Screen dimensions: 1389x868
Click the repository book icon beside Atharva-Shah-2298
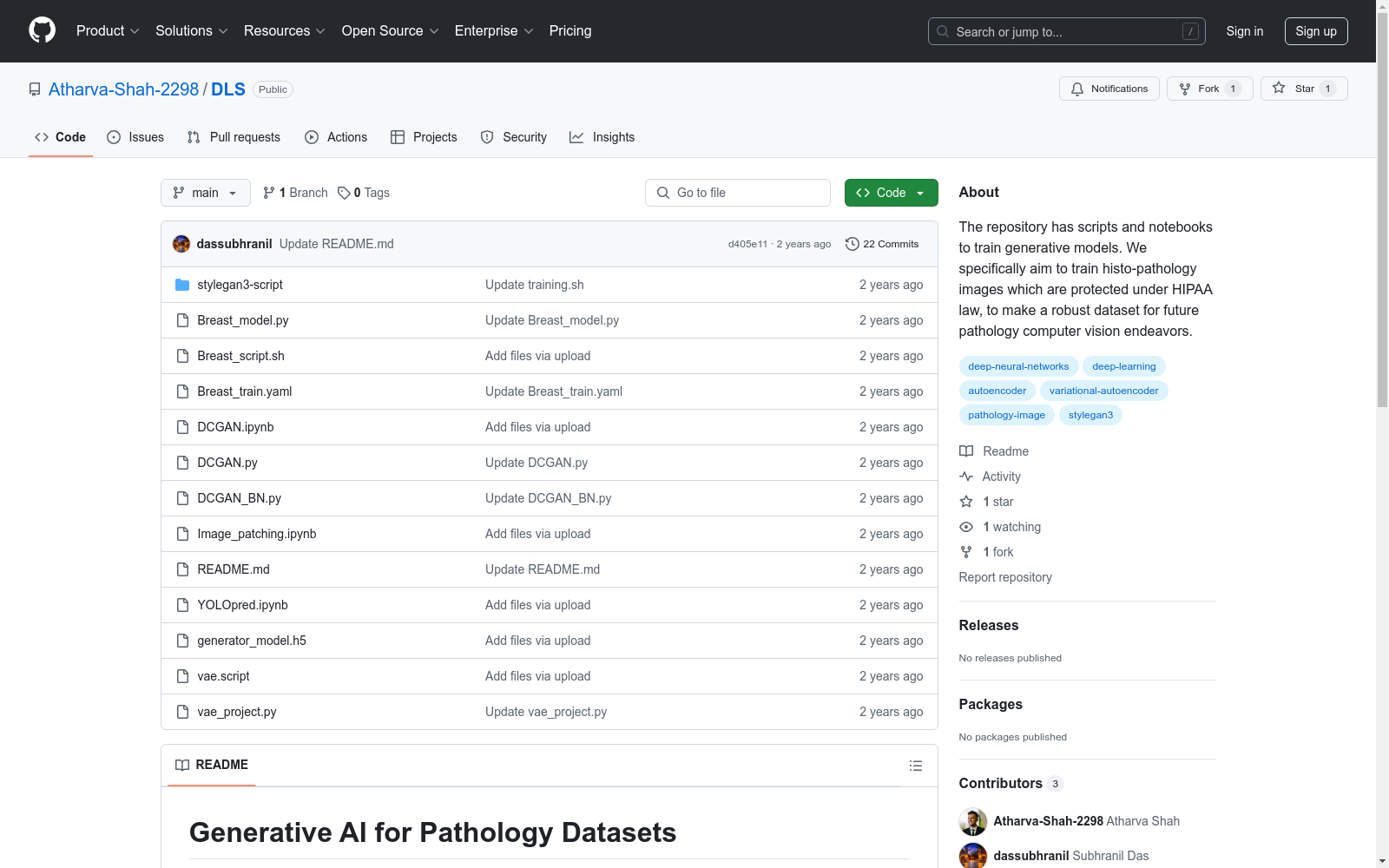tap(35, 89)
